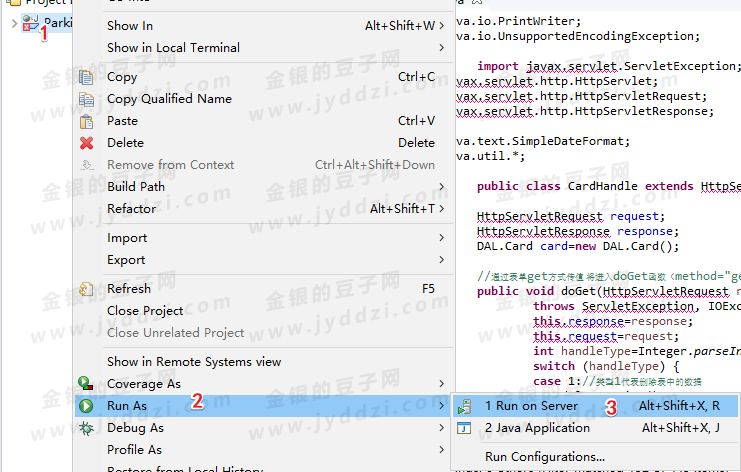The height and width of the screenshot is (472, 741).
Task: Click the green Run As play icon
Action: 86,405
